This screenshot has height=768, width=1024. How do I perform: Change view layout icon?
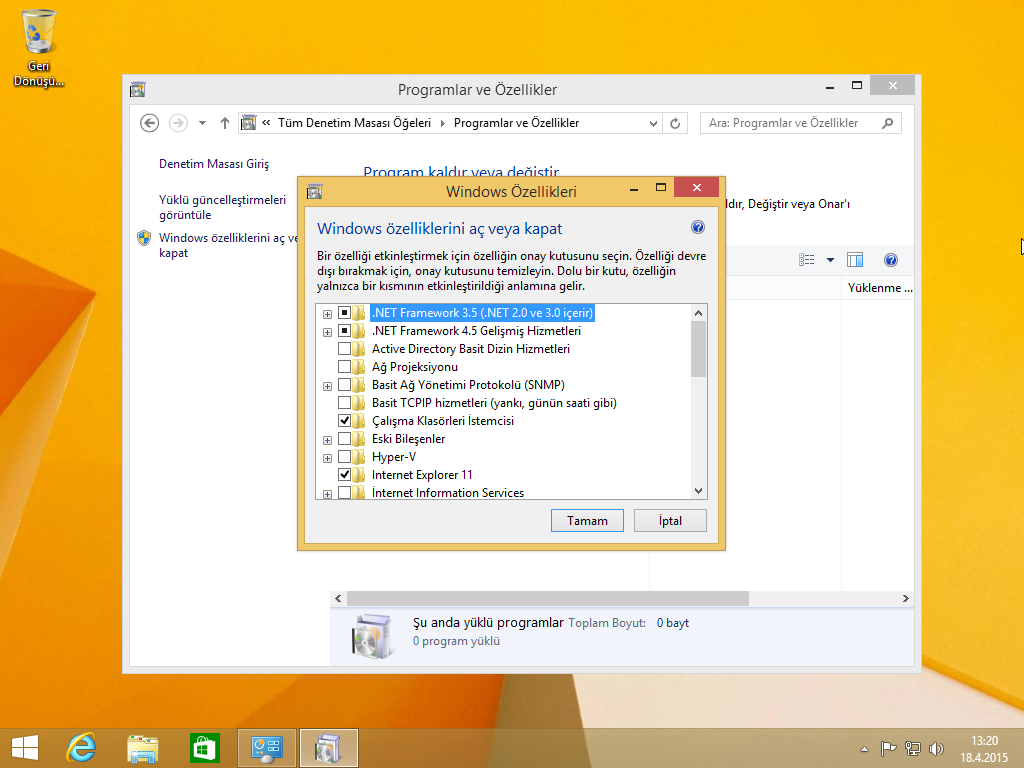tap(807, 260)
